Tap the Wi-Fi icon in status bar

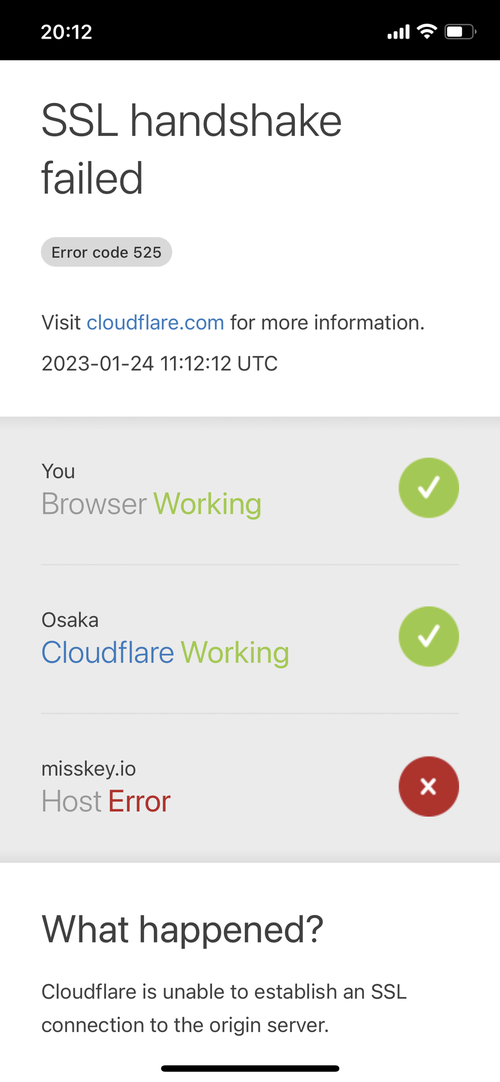pyautogui.click(x=427, y=31)
